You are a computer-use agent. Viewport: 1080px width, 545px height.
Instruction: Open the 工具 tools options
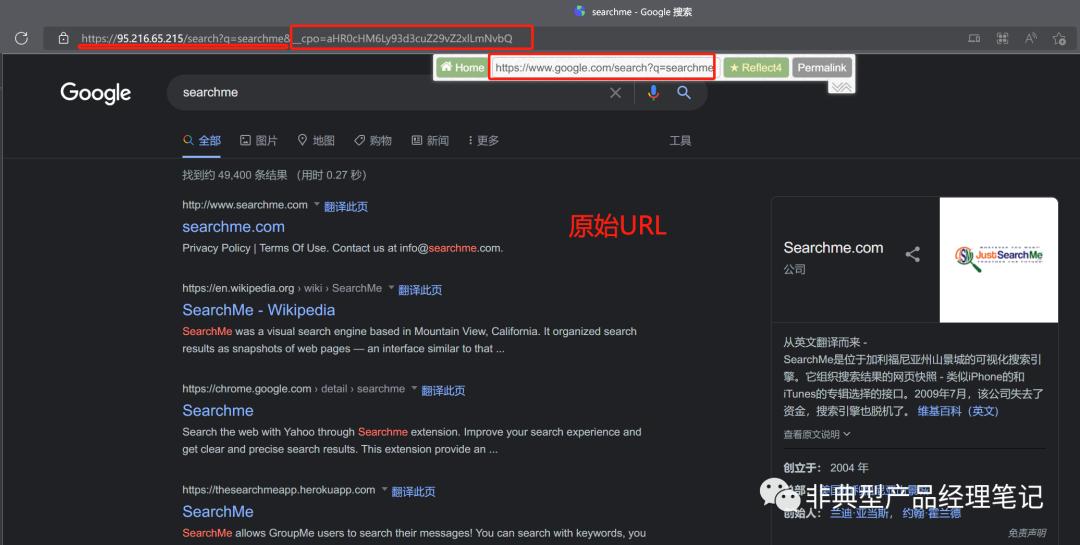click(680, 141)
